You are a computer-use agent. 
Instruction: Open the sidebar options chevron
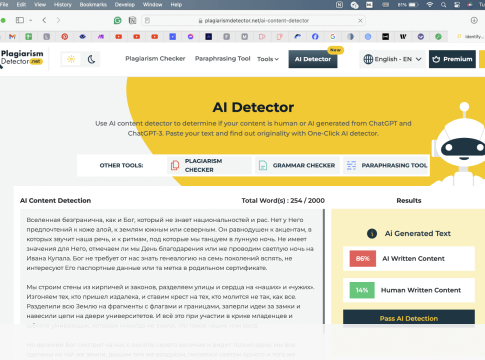[31, 20]
